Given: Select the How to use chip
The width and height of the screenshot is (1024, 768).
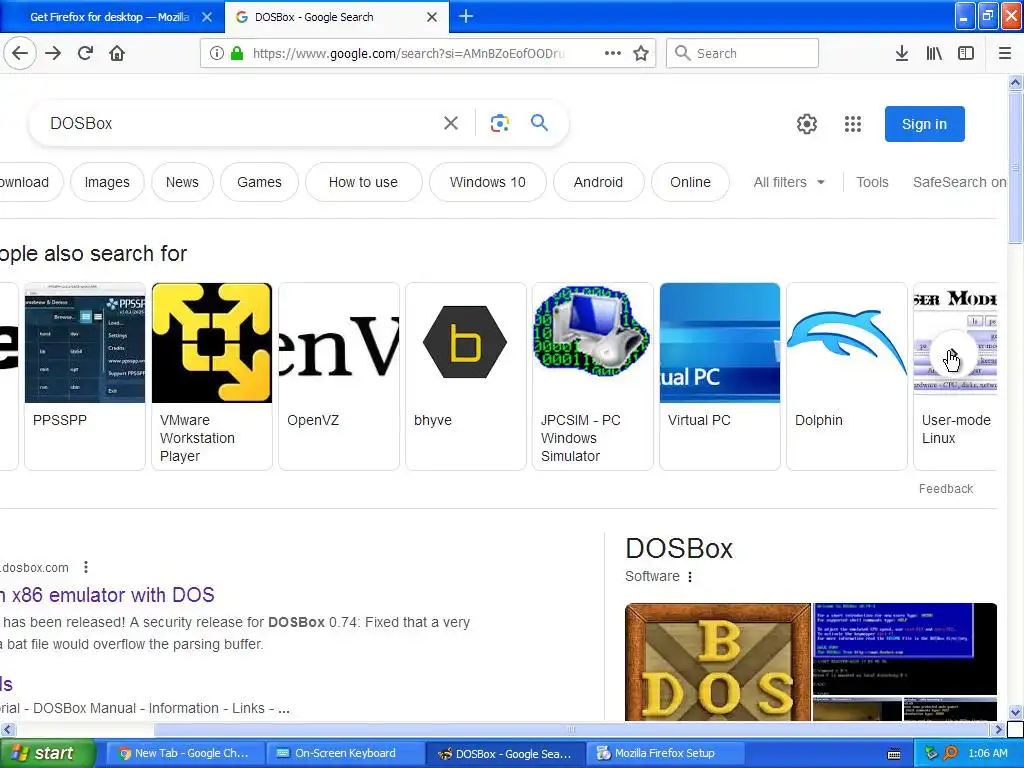Looking at the screenshot, I should (363, 182).
